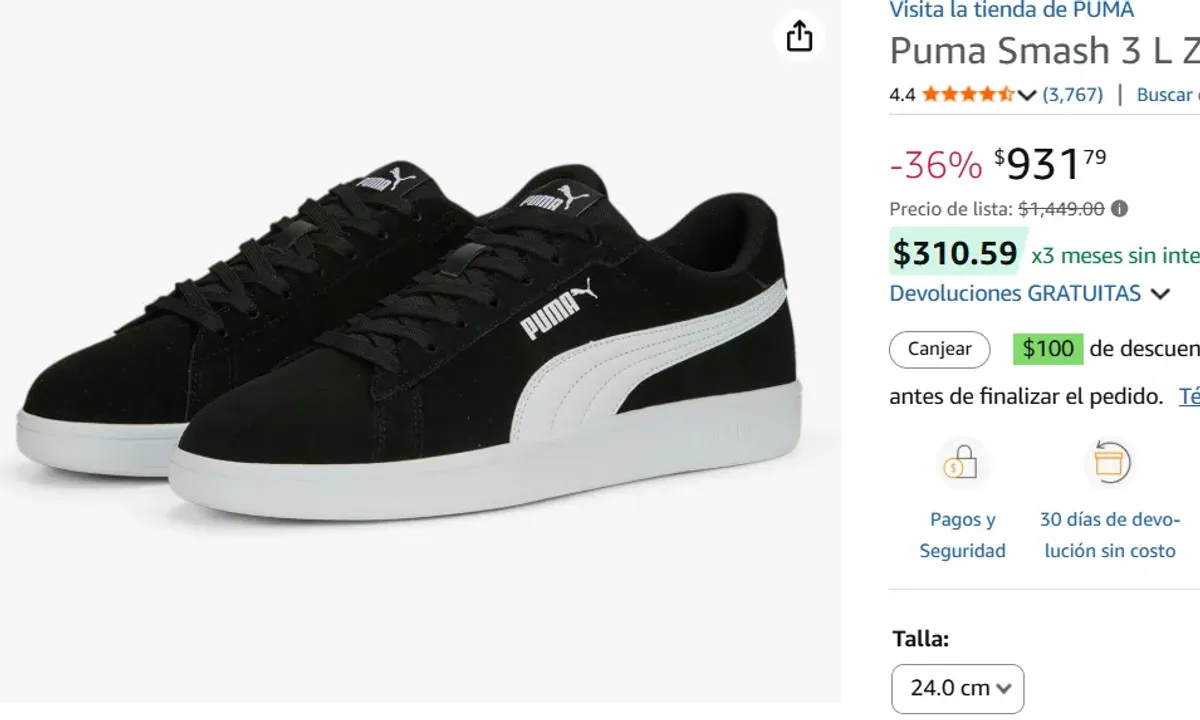Viewport: 1200px width, 720px height.
Task: Click the green $100 discount badge
Action: (x=1046, y=348)
